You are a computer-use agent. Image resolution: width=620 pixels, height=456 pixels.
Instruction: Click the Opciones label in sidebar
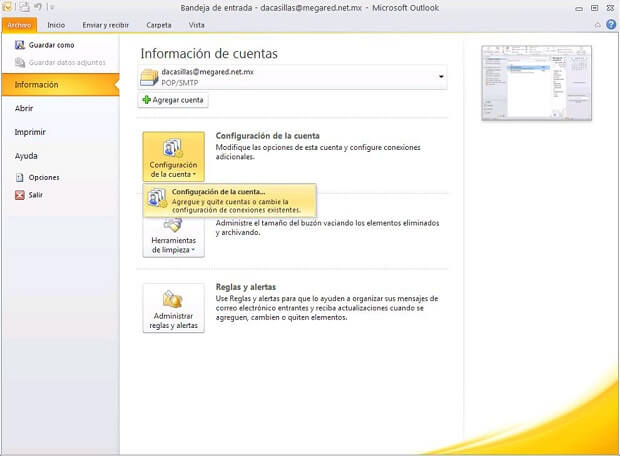(44, 178)
